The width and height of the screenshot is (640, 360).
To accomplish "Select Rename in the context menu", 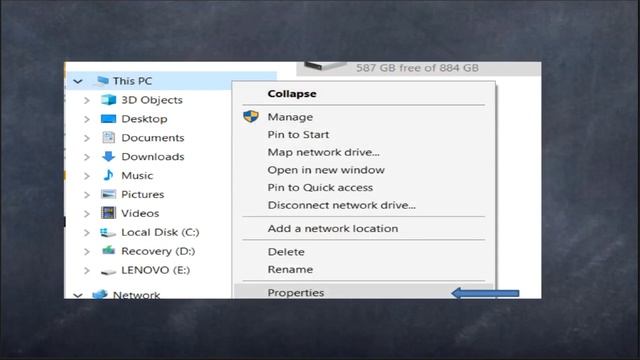I will point(290,269).
